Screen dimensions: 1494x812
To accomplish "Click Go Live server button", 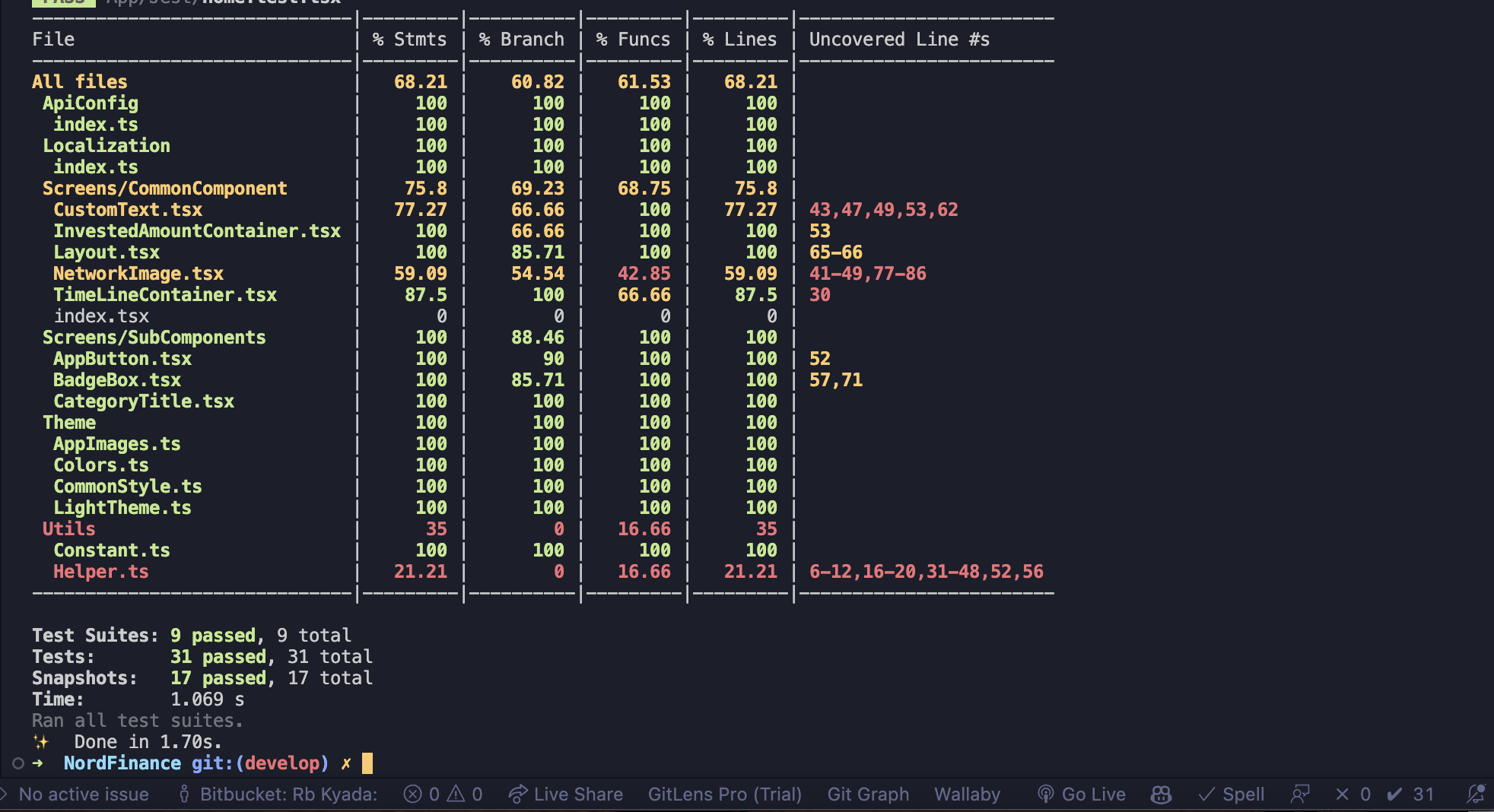I will pos(1081,795).
